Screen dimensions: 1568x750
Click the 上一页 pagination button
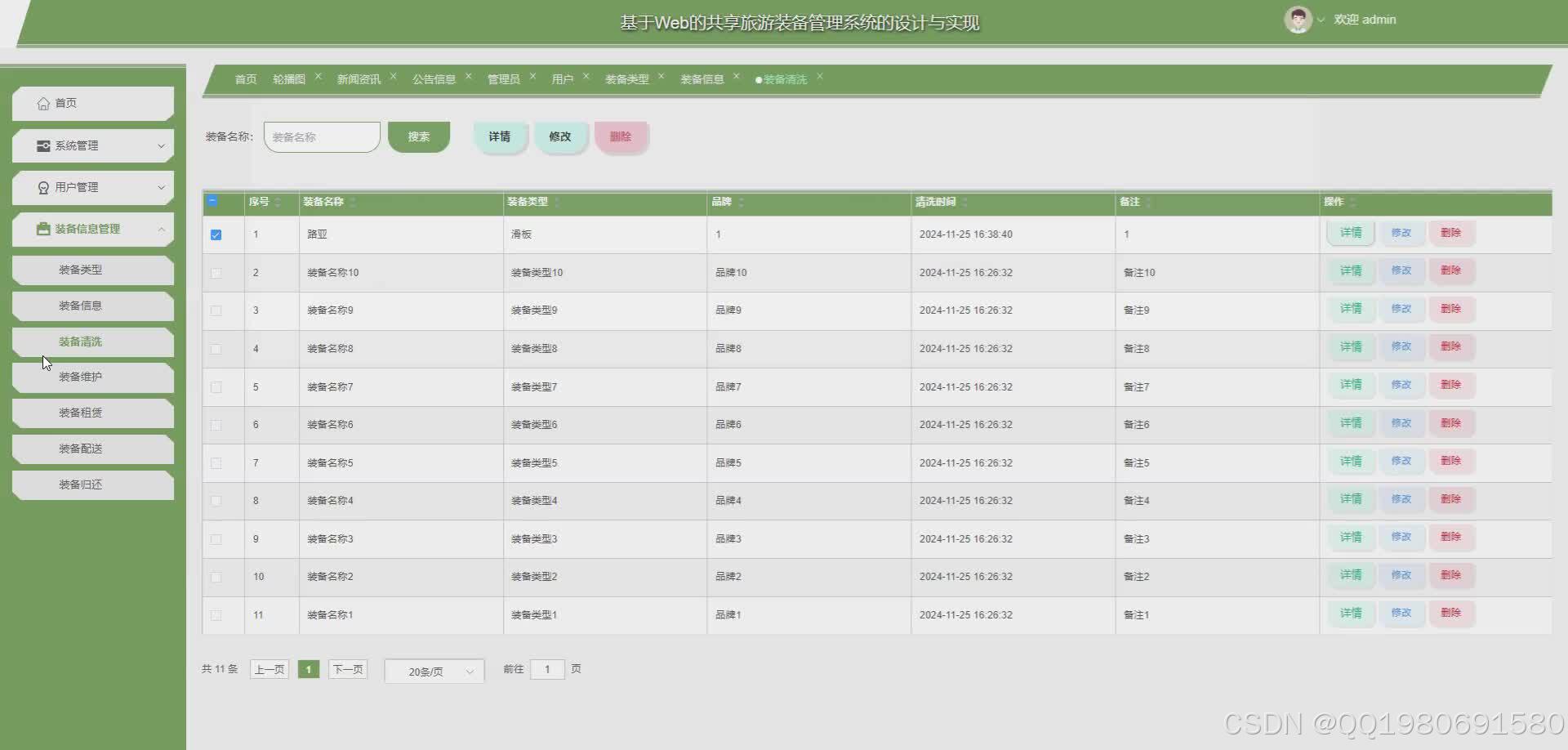coord(269,670)
